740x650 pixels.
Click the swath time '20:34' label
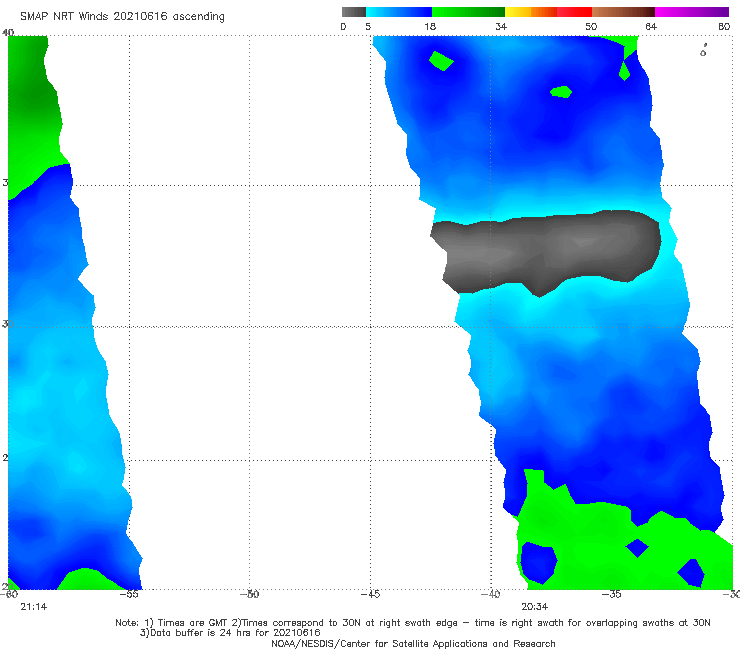pos(534,607)
